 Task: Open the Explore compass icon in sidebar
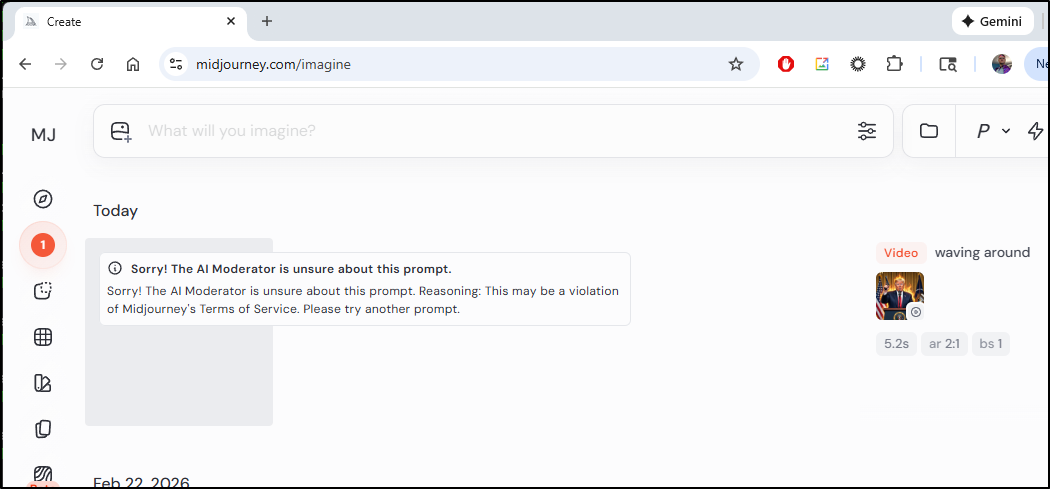pos(43,199)
